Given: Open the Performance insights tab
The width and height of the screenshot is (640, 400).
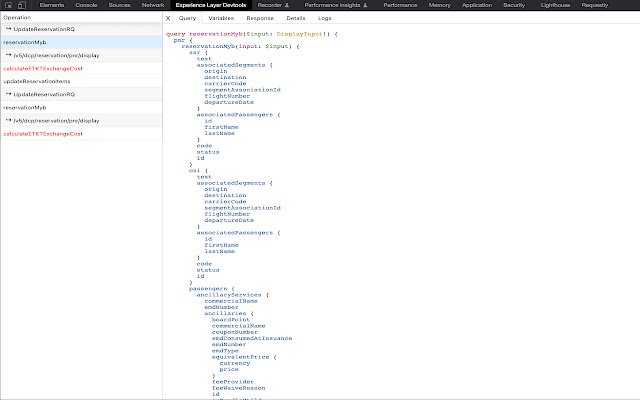Looking at the screenshot, I should pyautogui.click(x=336, y=5).
